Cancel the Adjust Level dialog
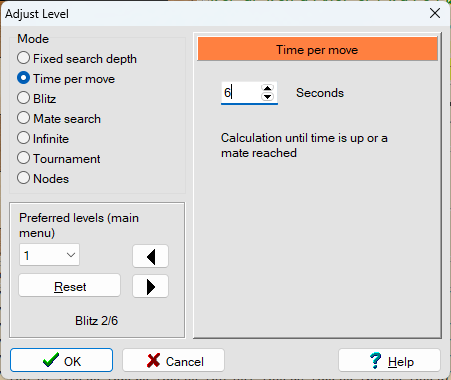Viewport: 451px width, 380px height. (x=173, y=360)
